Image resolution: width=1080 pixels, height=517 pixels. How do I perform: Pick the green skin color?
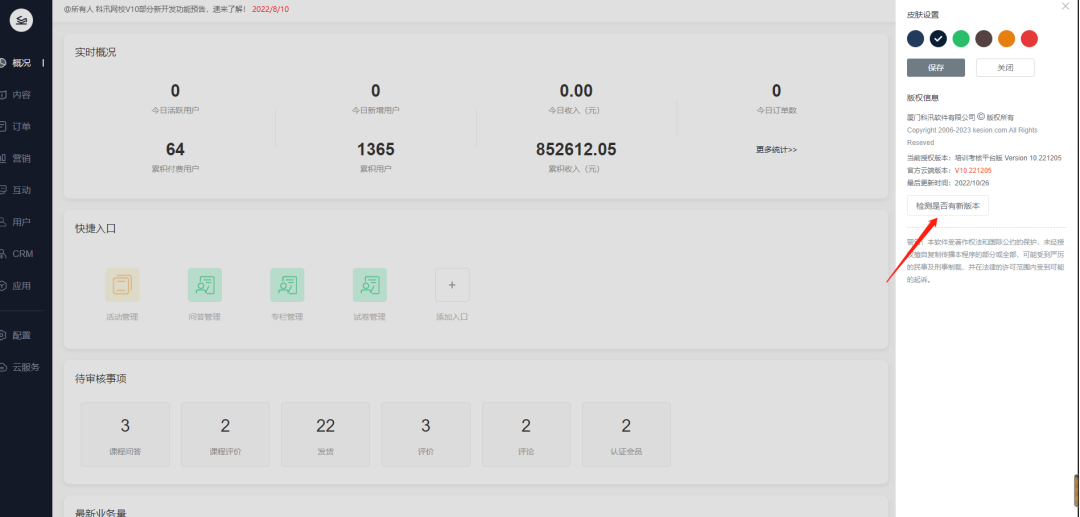961,39
